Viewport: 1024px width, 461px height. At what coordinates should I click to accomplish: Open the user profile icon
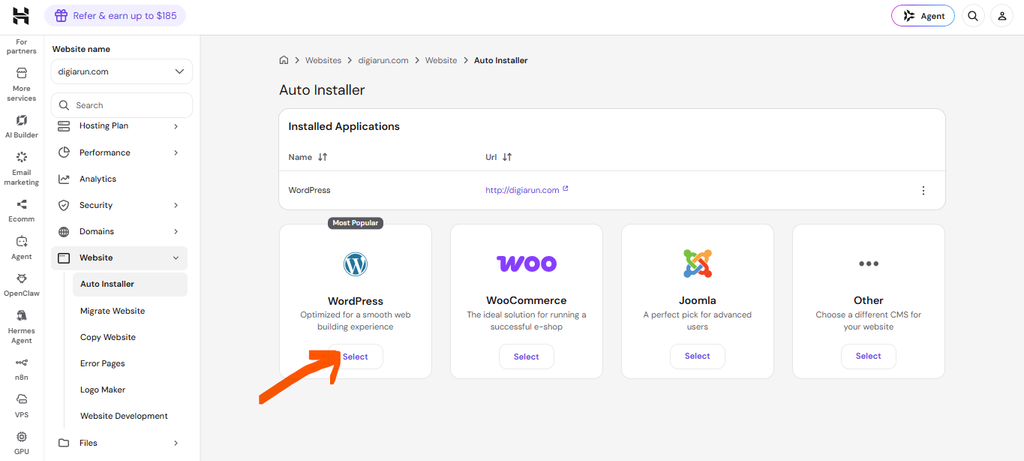point(1002,16)
